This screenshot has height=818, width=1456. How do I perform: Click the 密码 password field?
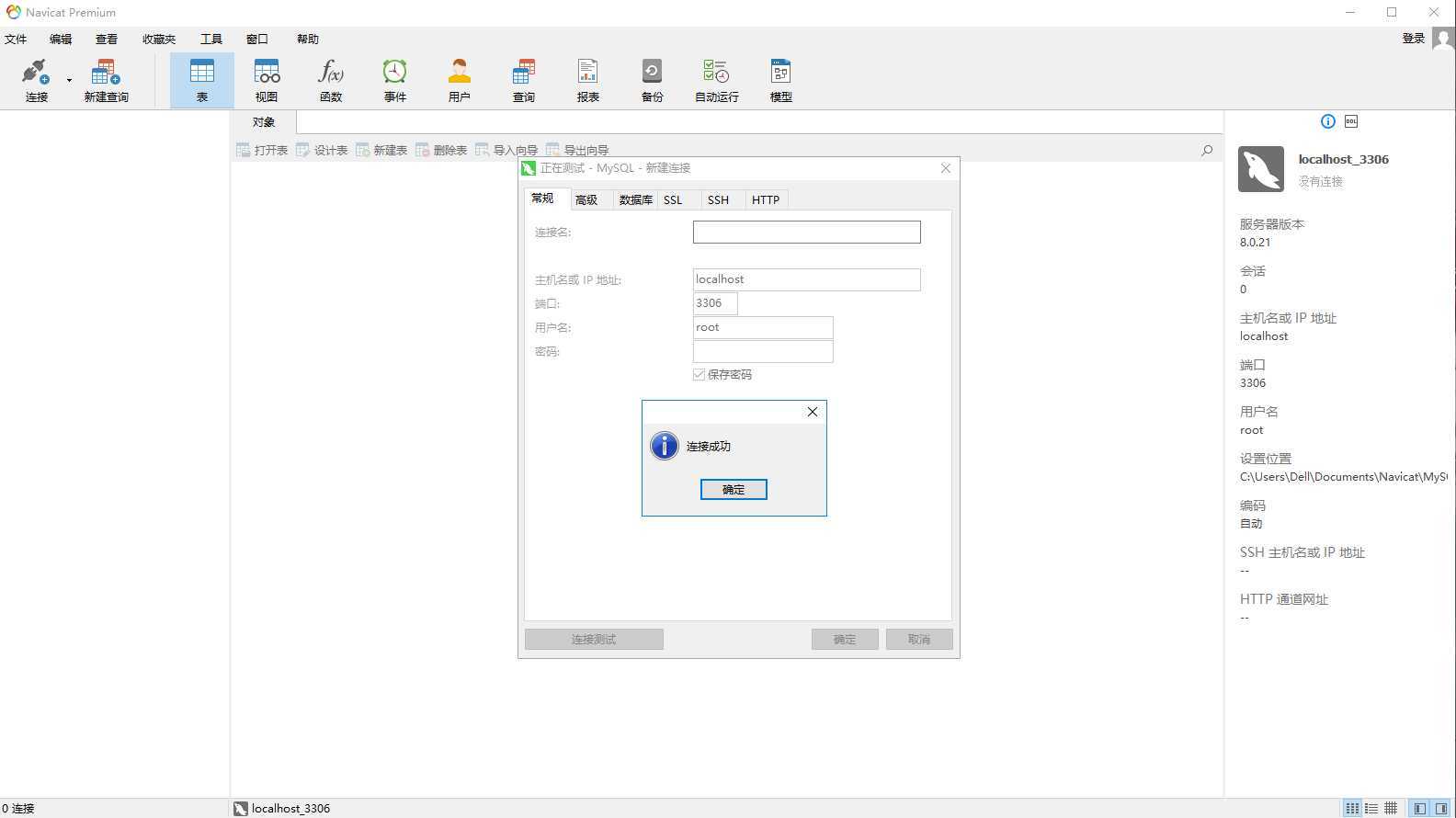(763, 351)
